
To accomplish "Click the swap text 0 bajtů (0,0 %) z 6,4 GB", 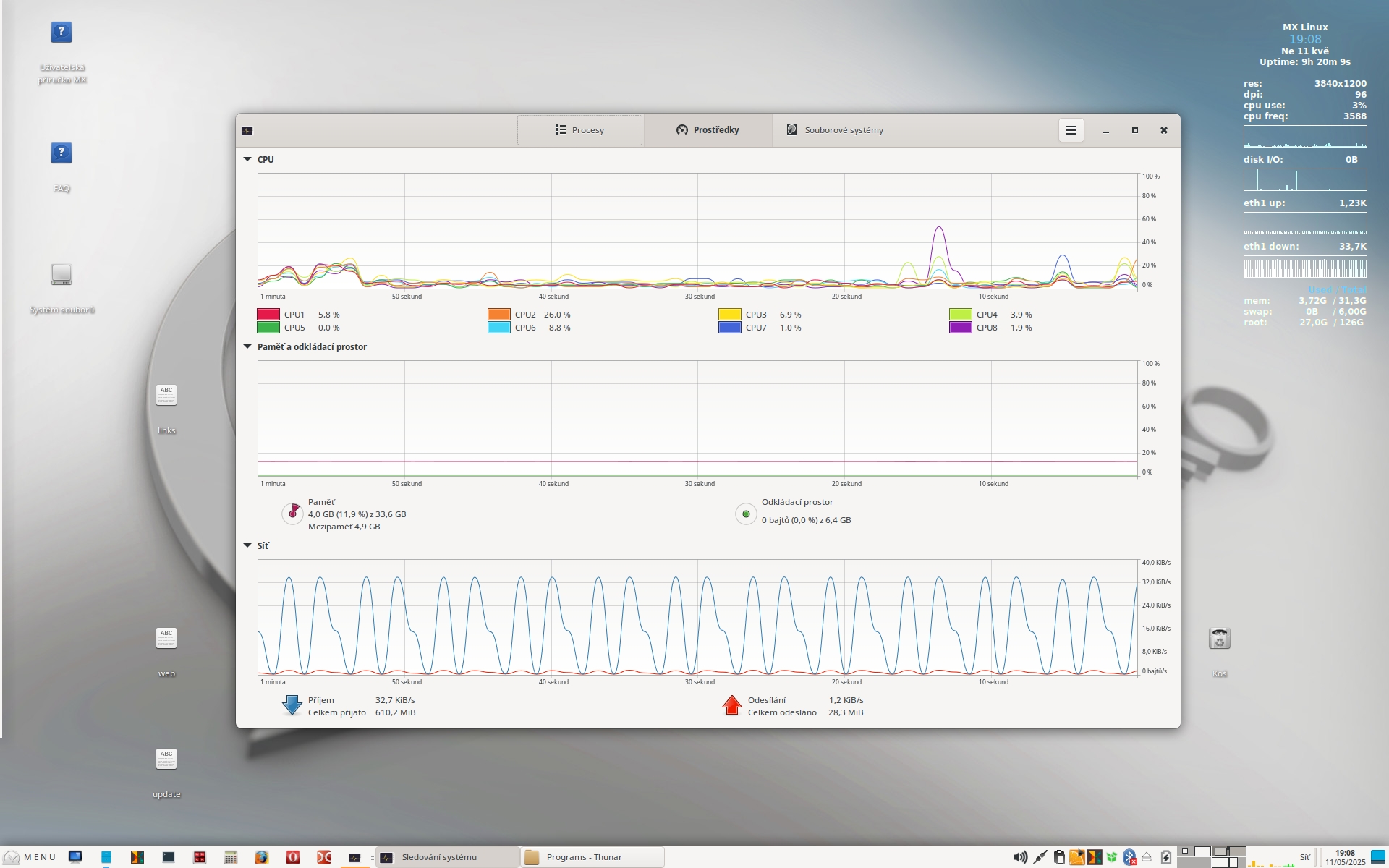I will 806,520.
